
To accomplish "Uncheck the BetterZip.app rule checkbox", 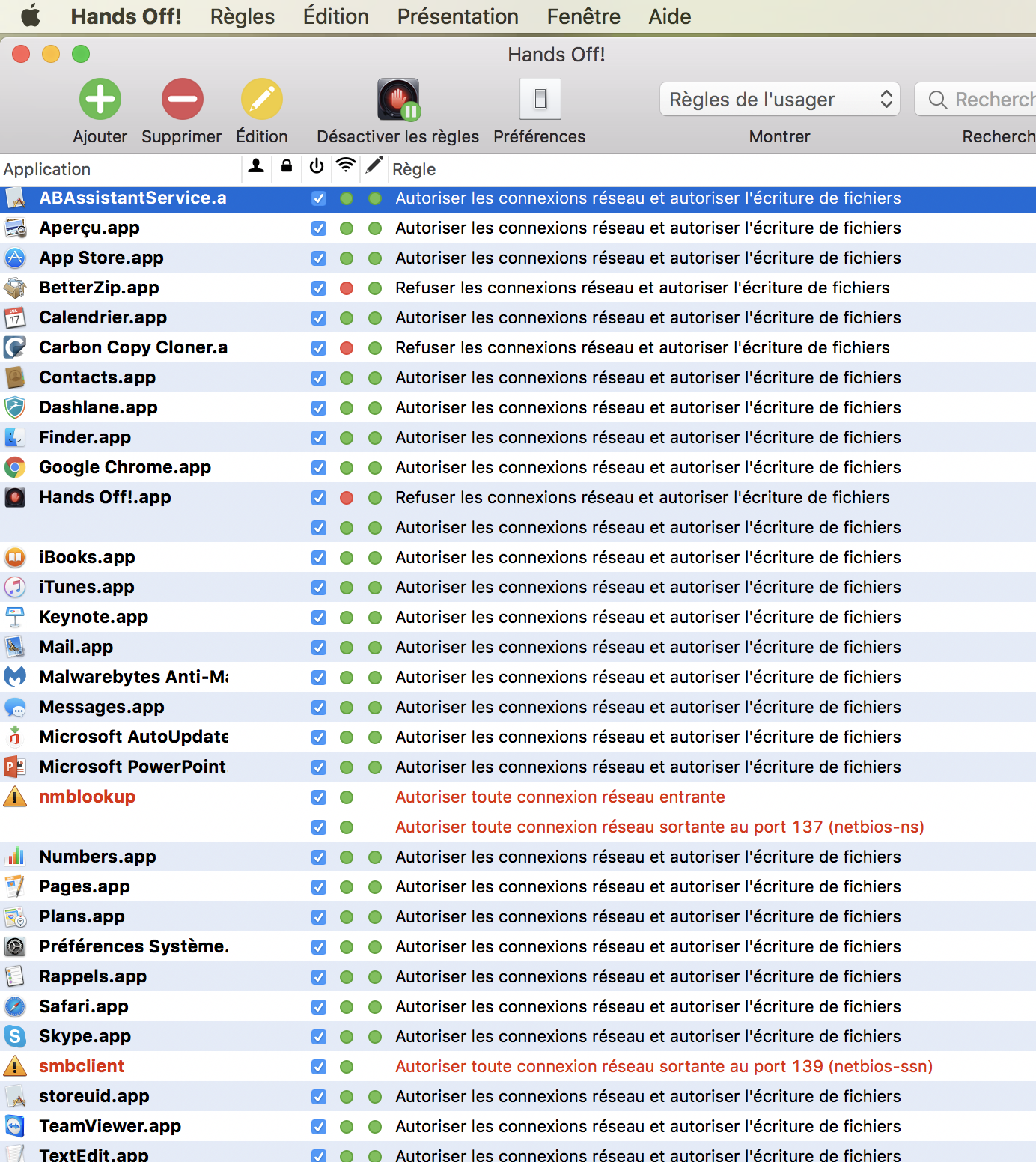I will [319, 288].
